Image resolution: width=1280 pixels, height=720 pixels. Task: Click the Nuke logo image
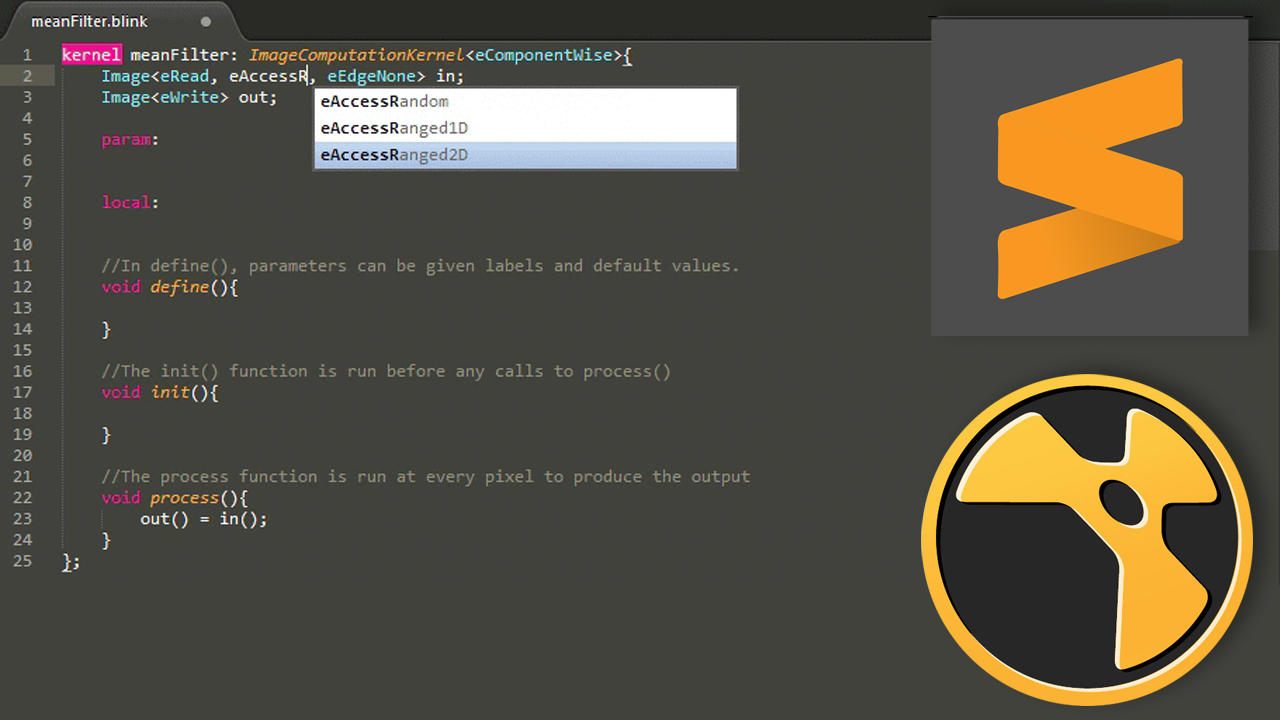point(1087,540)
